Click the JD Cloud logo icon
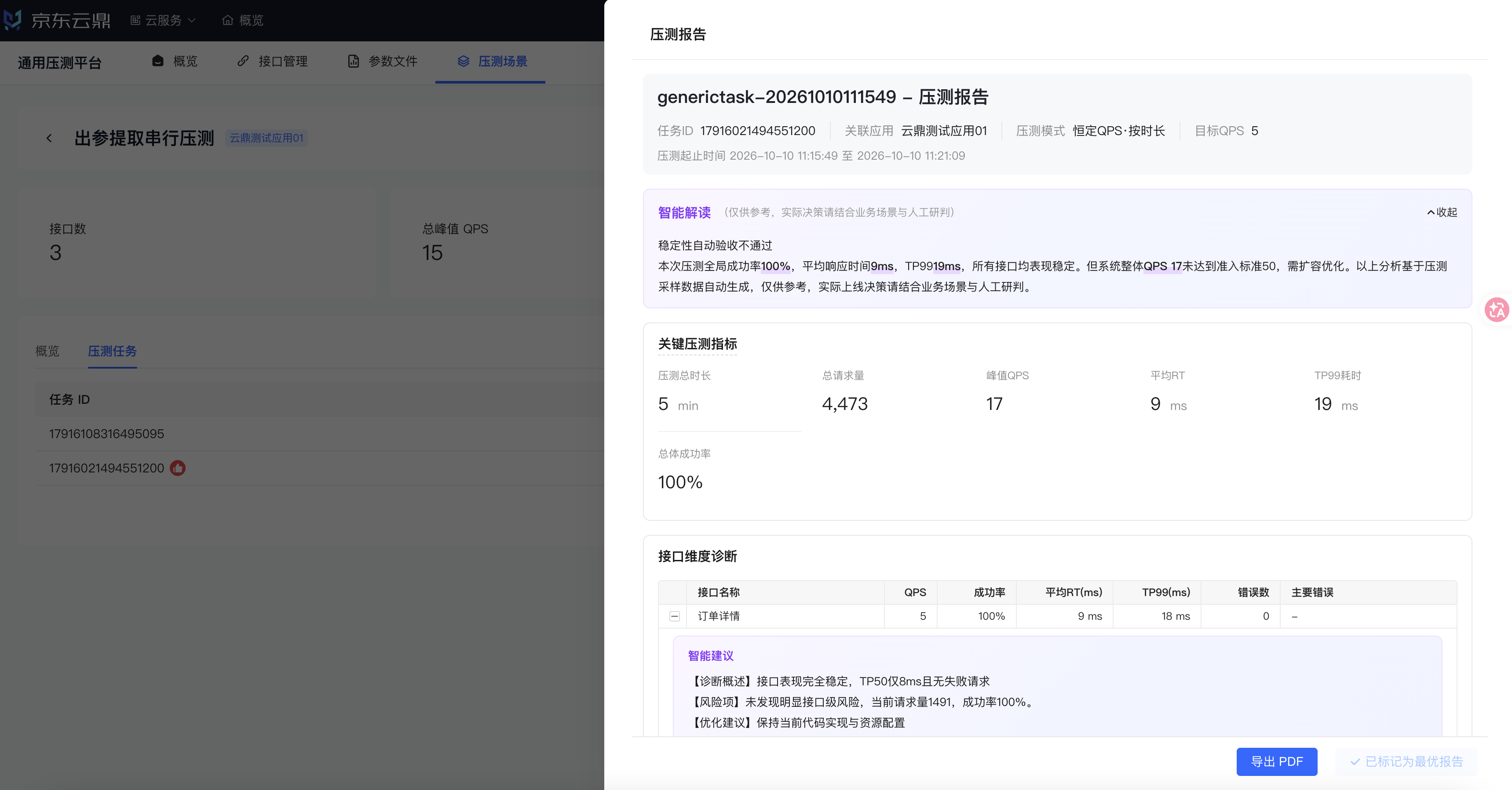 12,20
